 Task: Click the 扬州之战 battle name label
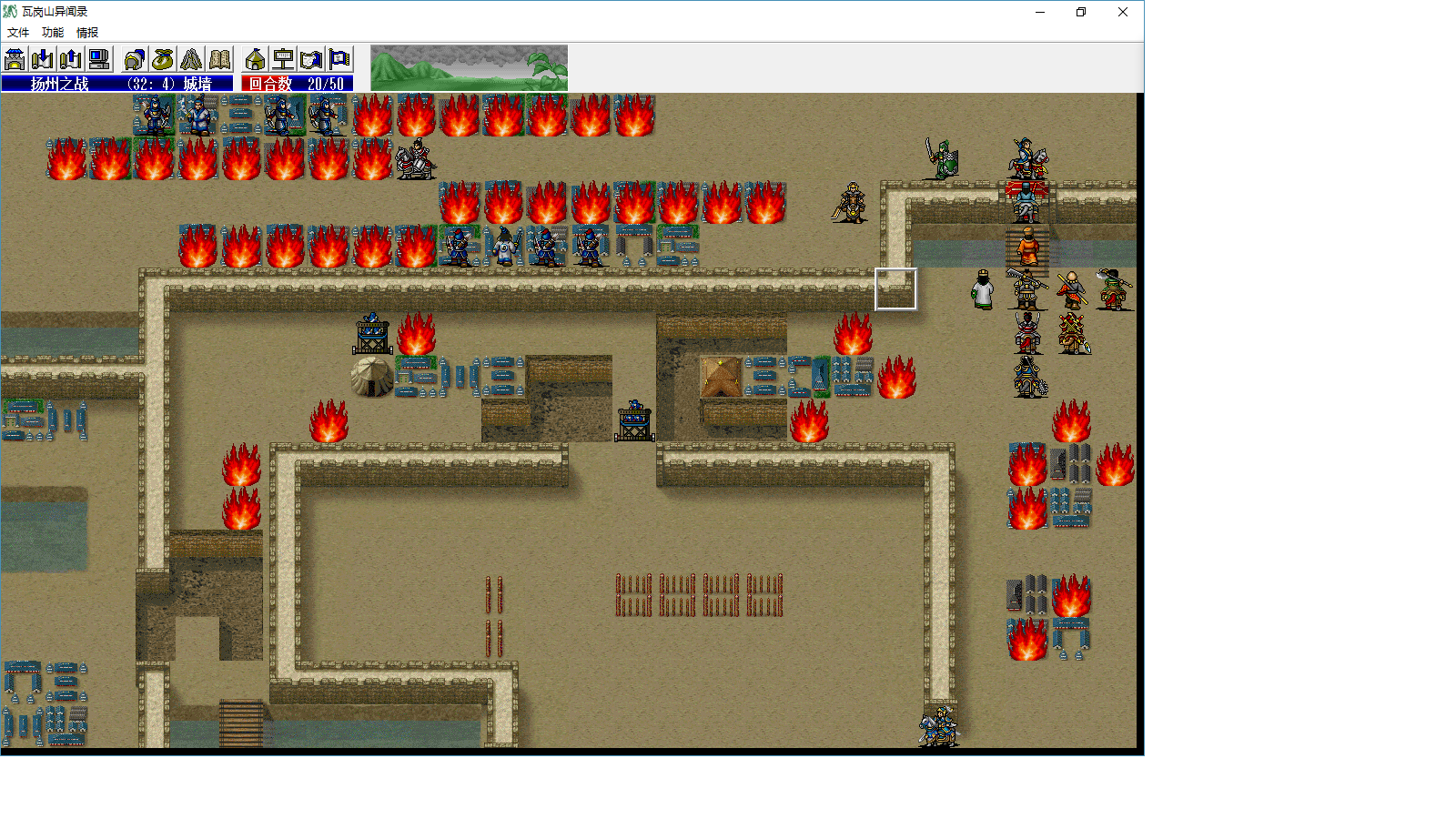pyautogui.click(x=60, y=84)
